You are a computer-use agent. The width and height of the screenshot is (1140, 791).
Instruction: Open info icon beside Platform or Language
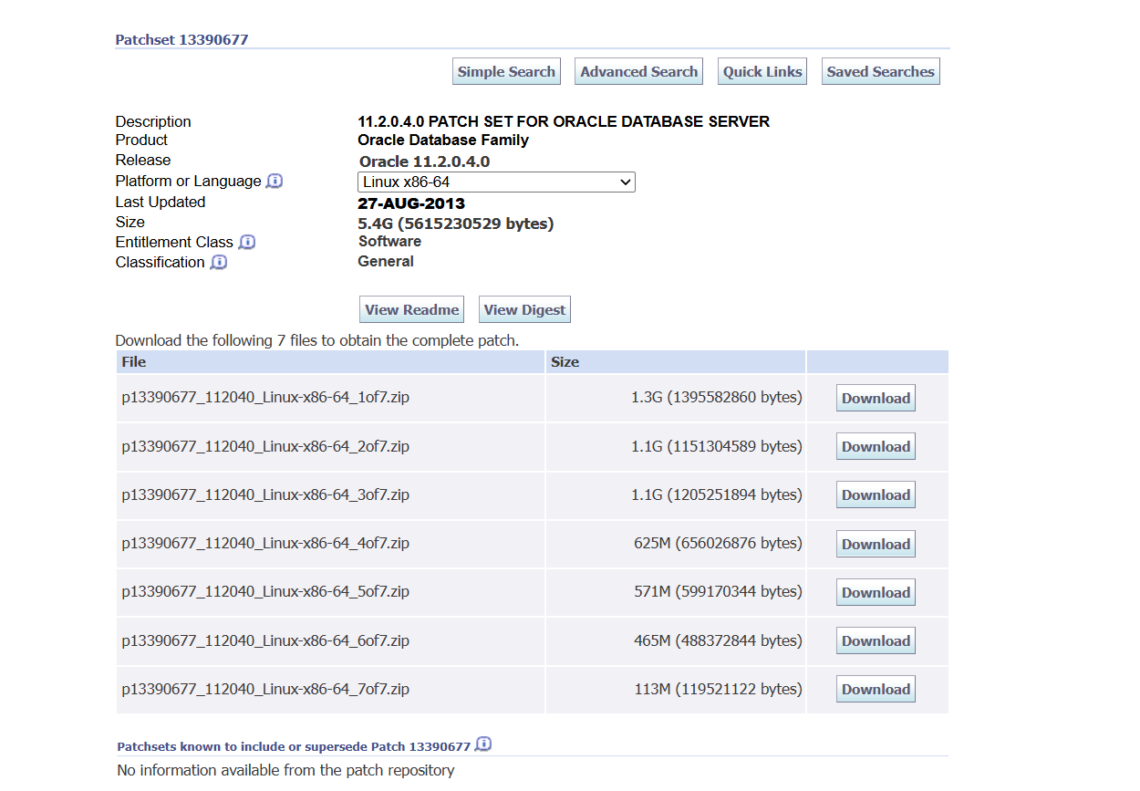coord(274,181)
